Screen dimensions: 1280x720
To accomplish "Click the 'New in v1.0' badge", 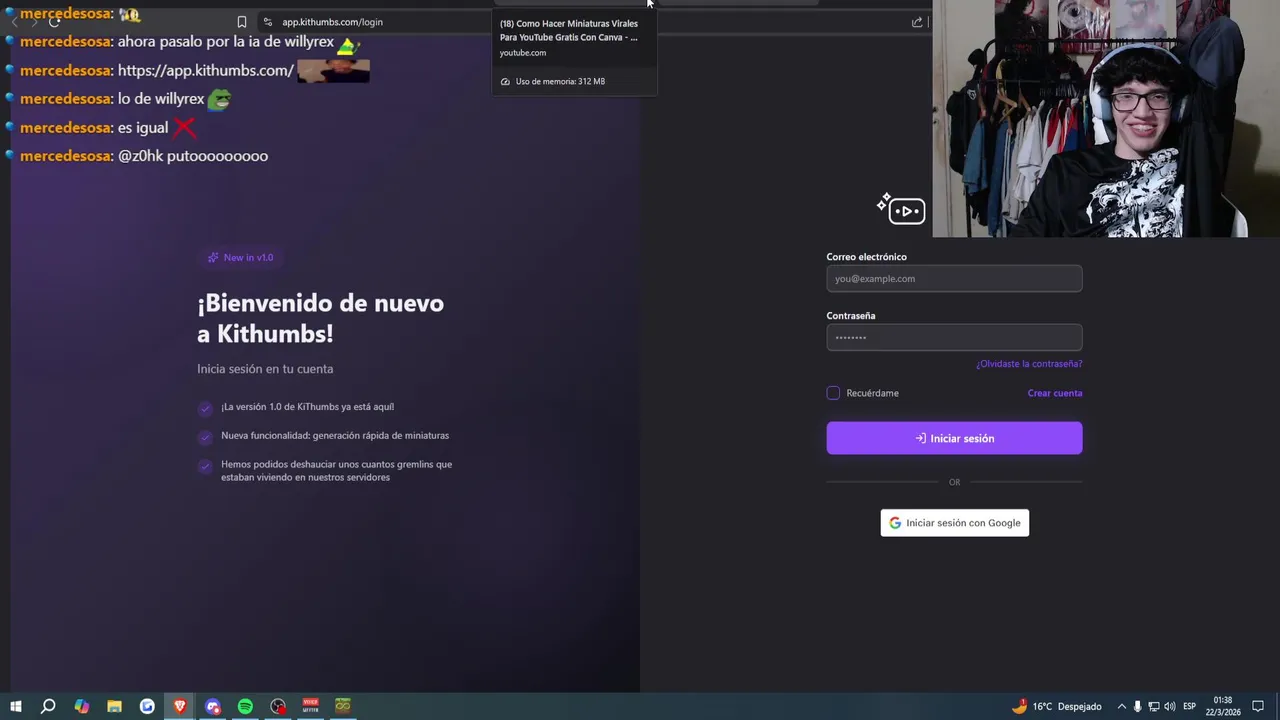I will pyautogui.click(x=240, y=257).
